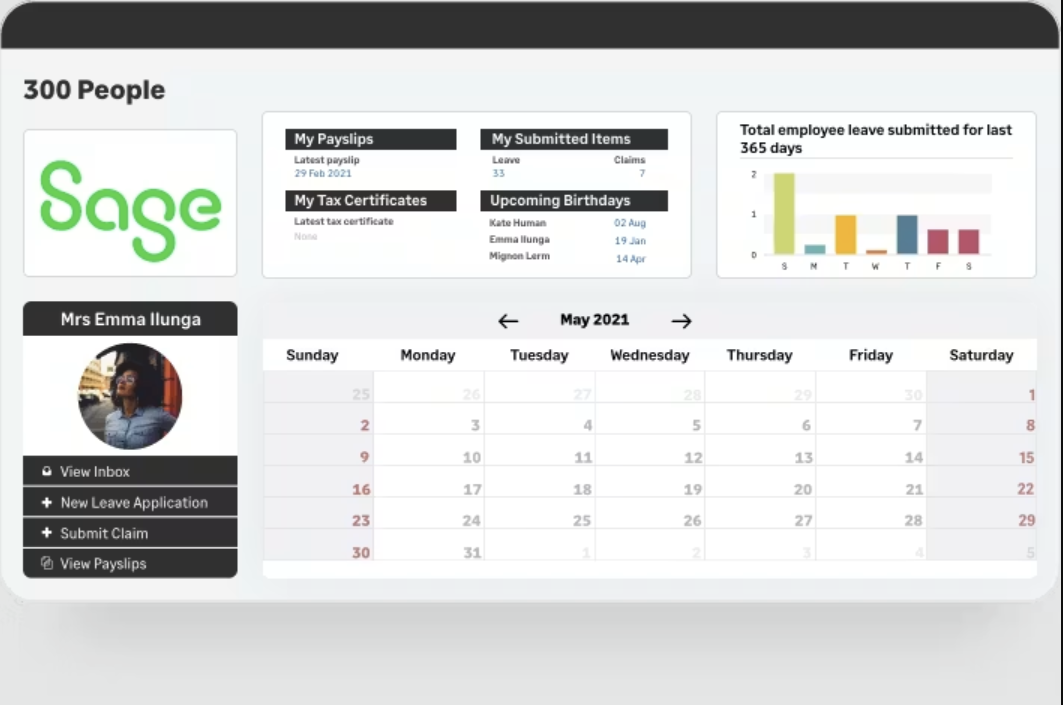Click Kate Human name in birthdays

tap(517, 223)
